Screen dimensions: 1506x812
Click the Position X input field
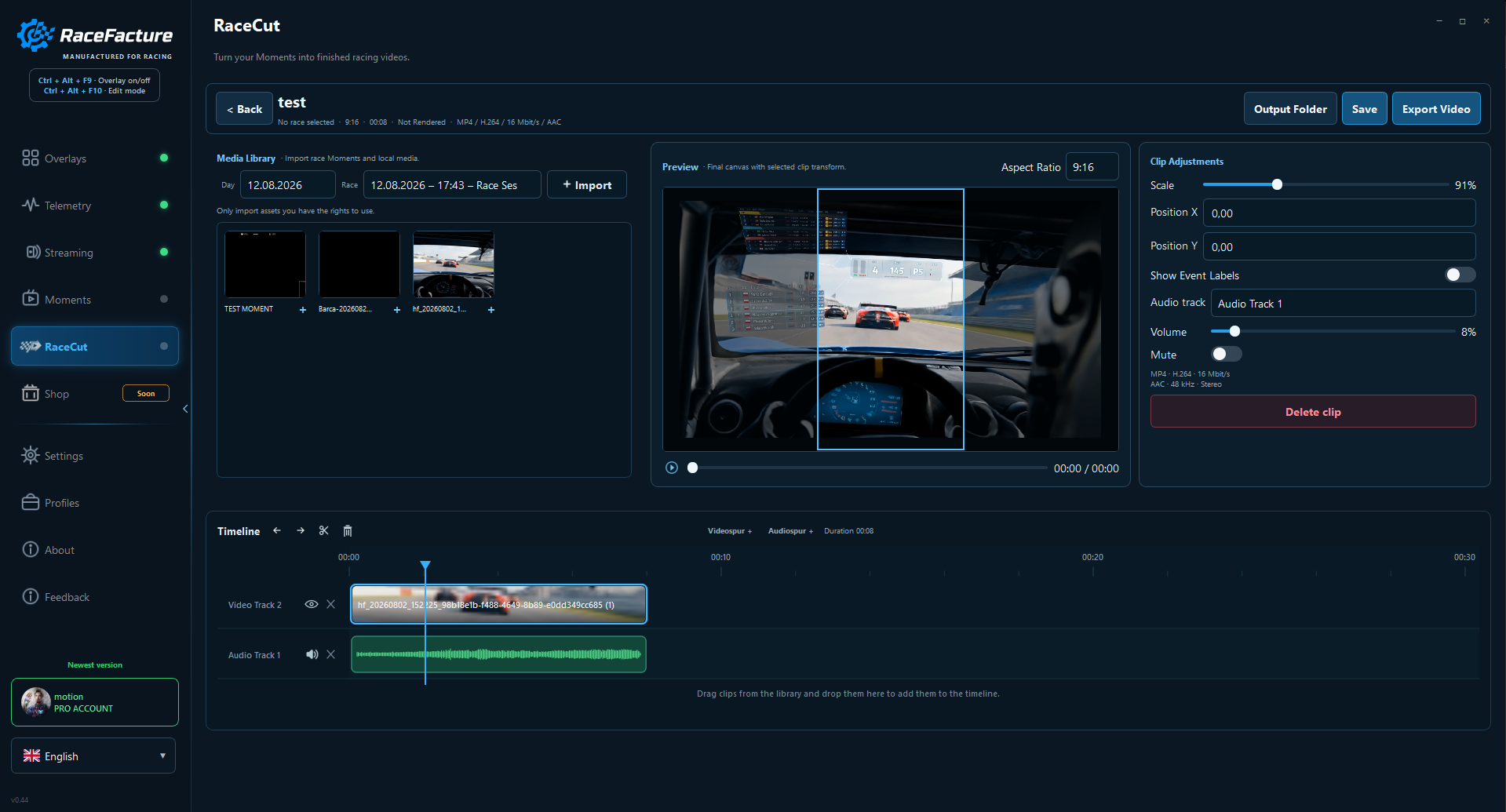point(1339,213)
